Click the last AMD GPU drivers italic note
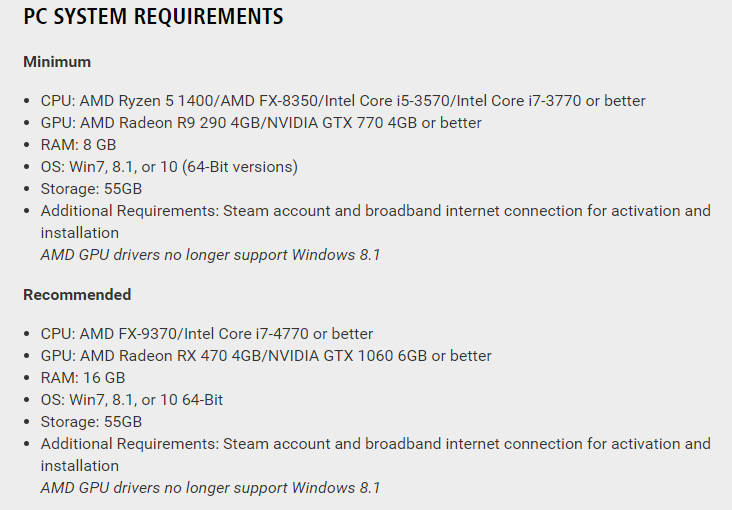Image resolution: width=732 pixels, height=510 pixels. click(211, 488)
